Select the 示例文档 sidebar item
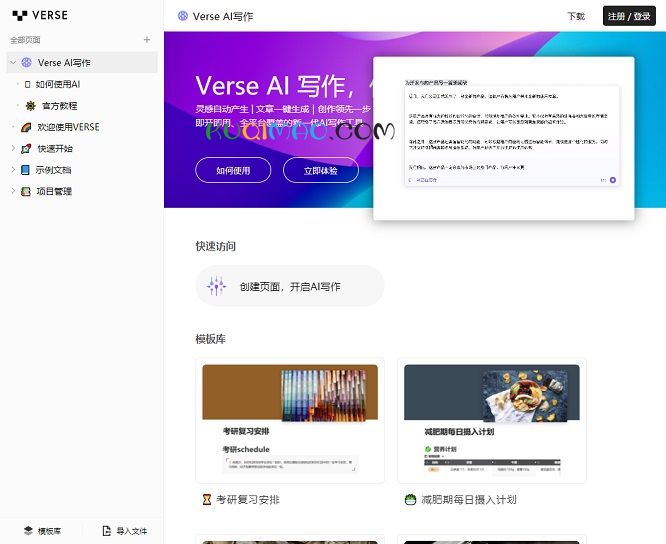The width and height of the screenshot is (666, 544). tap(53, 170)
